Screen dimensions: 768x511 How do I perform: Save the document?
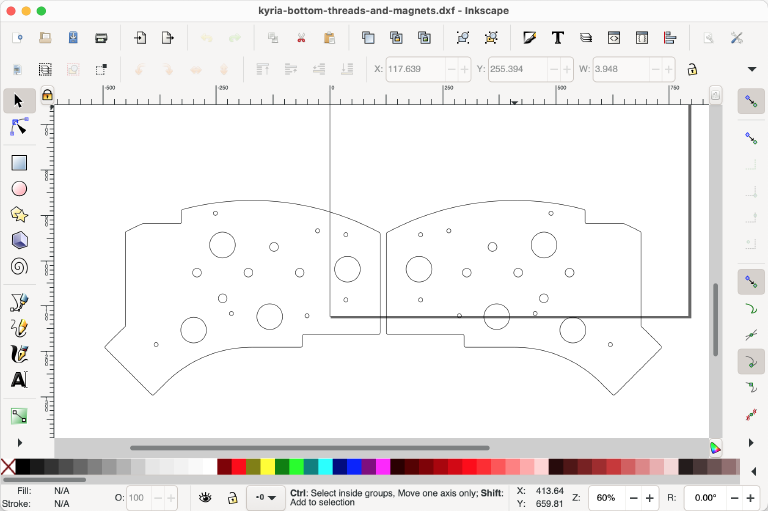point(73,38)
